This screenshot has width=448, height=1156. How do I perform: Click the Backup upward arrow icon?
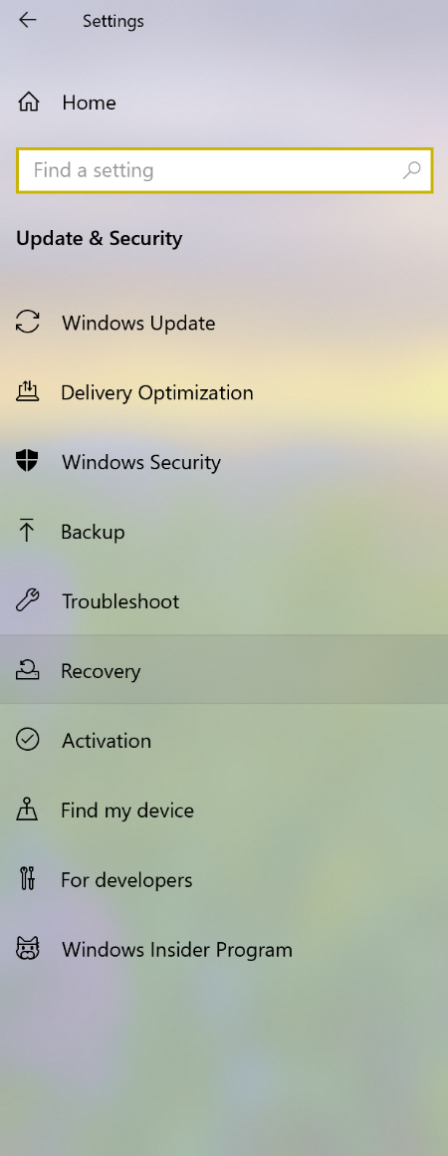point(27,531)
